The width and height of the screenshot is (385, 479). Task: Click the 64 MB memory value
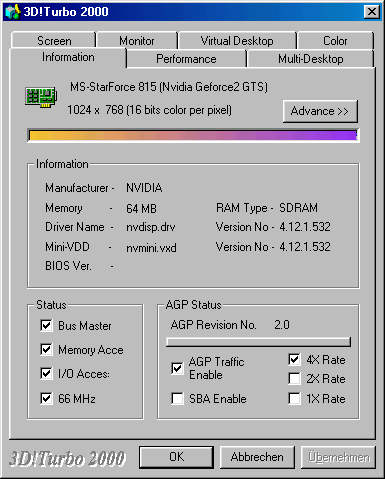[x=141, y=209]
